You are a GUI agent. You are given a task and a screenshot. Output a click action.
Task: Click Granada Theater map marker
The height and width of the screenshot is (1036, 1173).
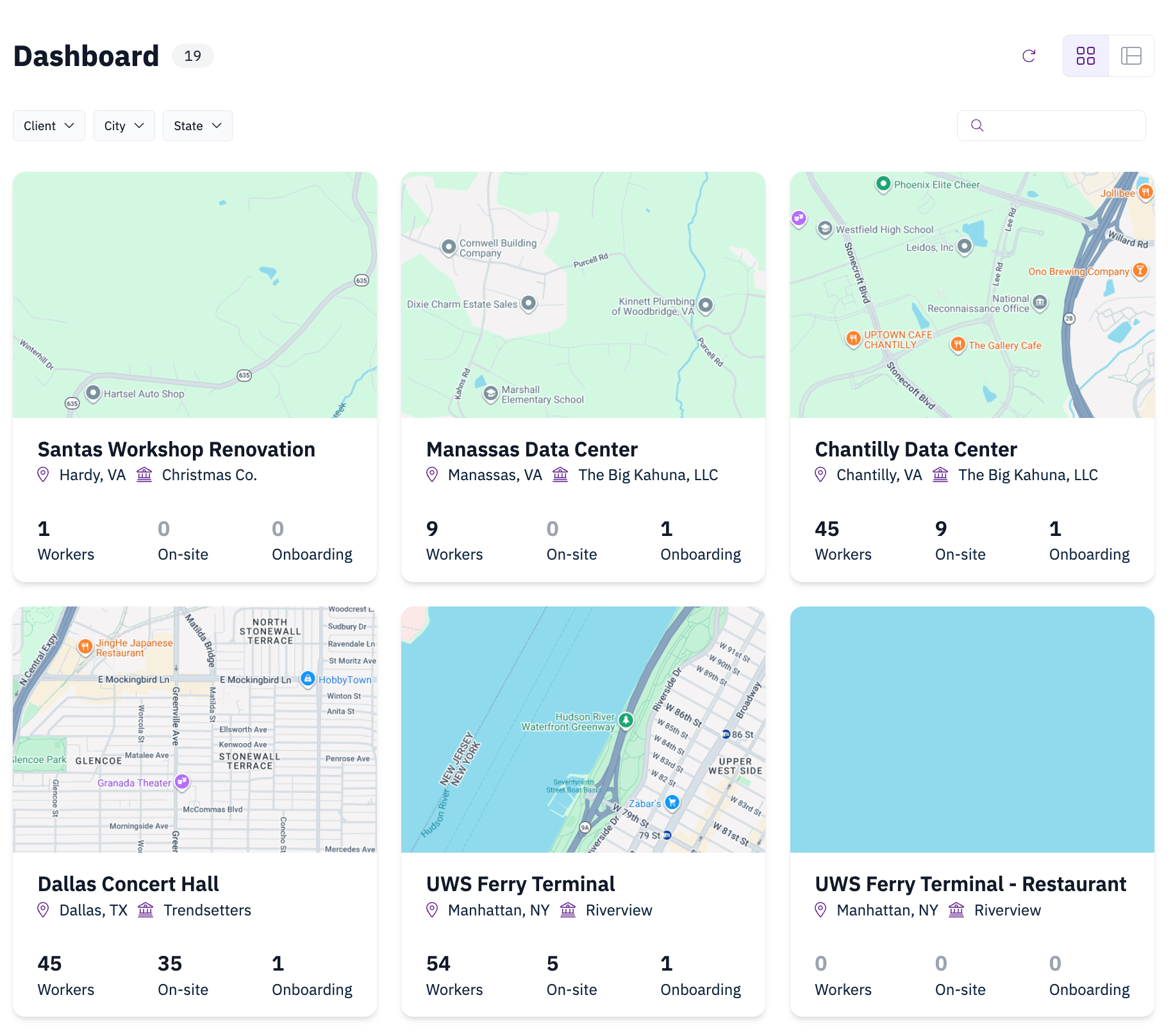pos(182,781)
